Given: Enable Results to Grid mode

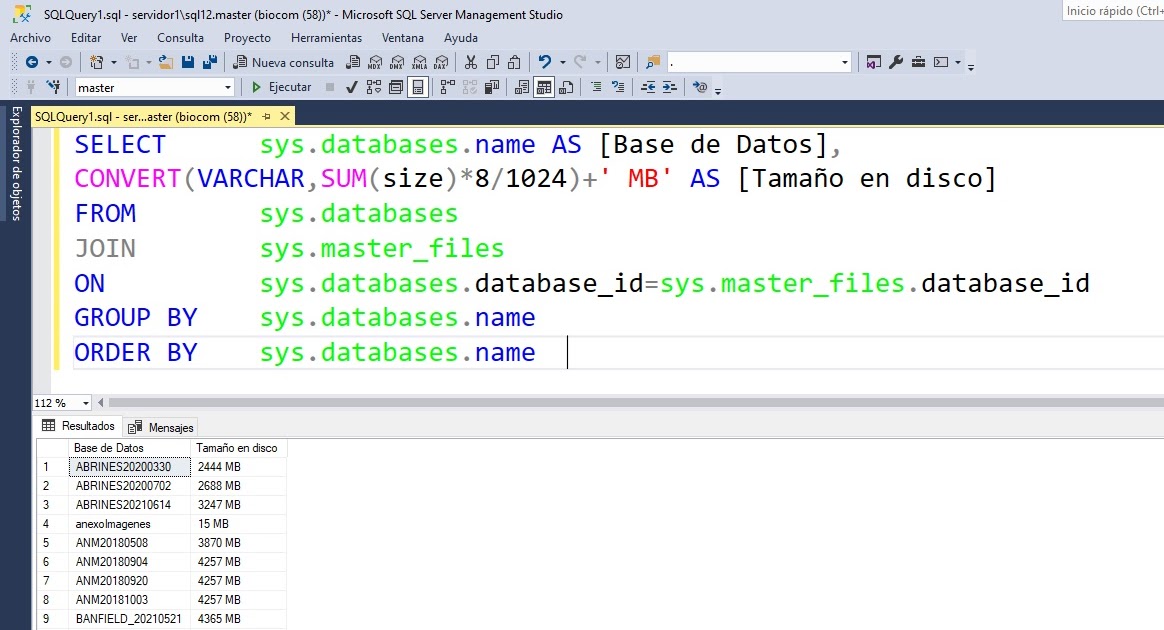Looking at the screenshot, I should tap(543, 87).
